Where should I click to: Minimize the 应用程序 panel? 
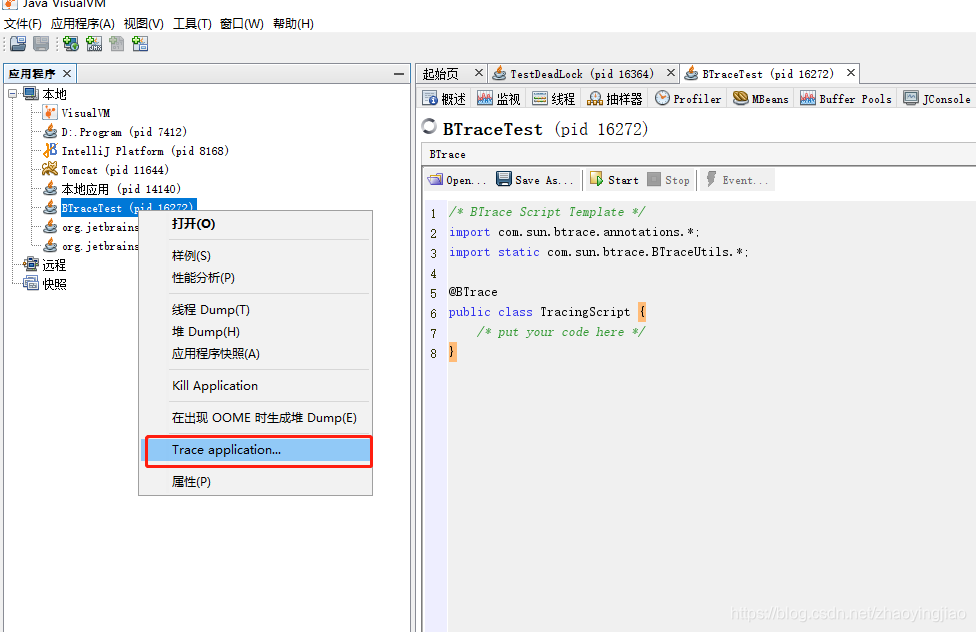pyautogui.click(x=399, y=73)
